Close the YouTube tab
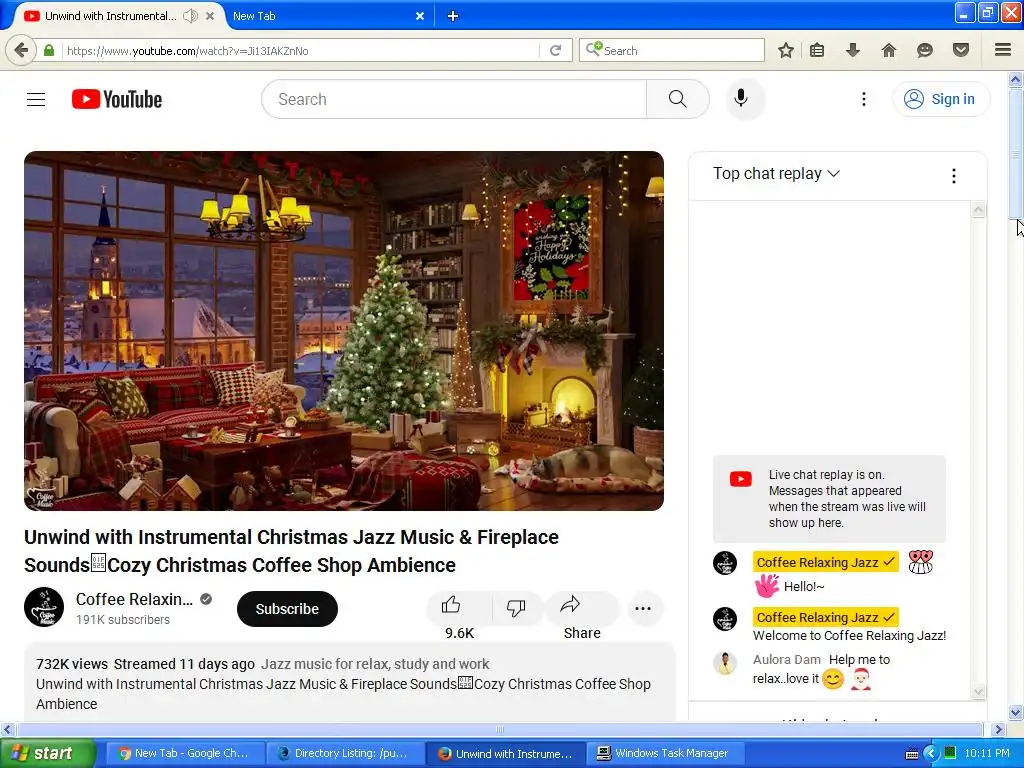1024x768 pixels. (210, 16)
